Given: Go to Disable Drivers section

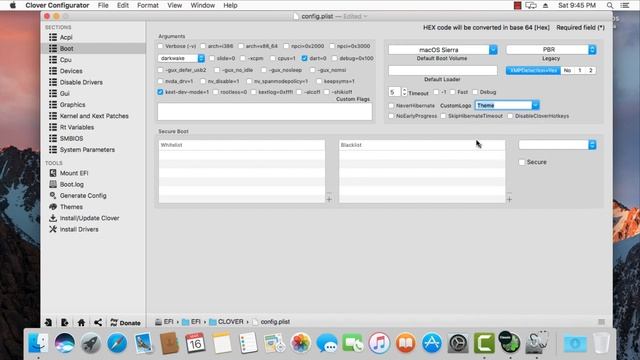Looking at the screenshot, I should pyautogui.click(x=81, y=82).
